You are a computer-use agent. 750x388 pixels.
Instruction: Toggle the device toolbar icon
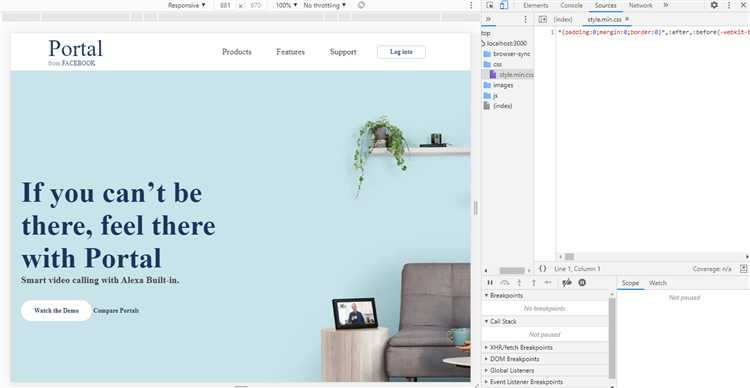tap(504, 5)
